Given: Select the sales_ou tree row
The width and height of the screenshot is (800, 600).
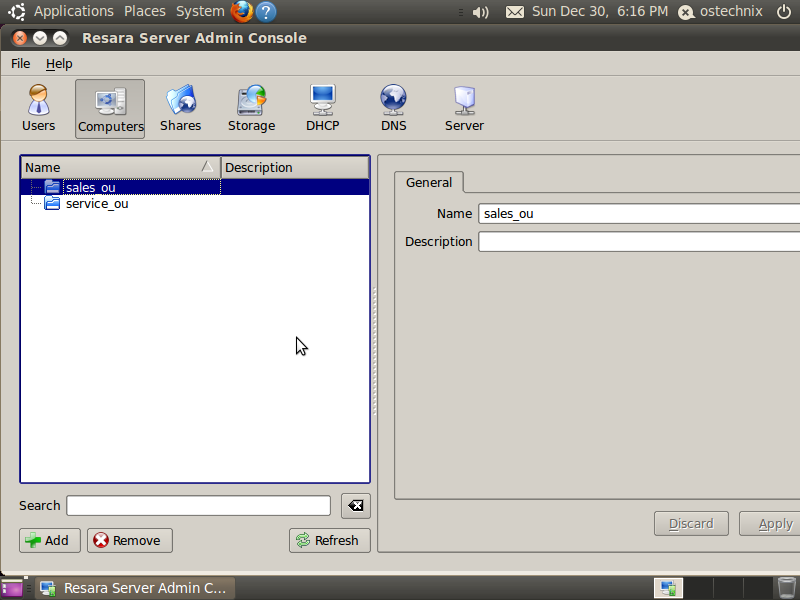Looking at the screenshot, I should click(x=195, y=187).
